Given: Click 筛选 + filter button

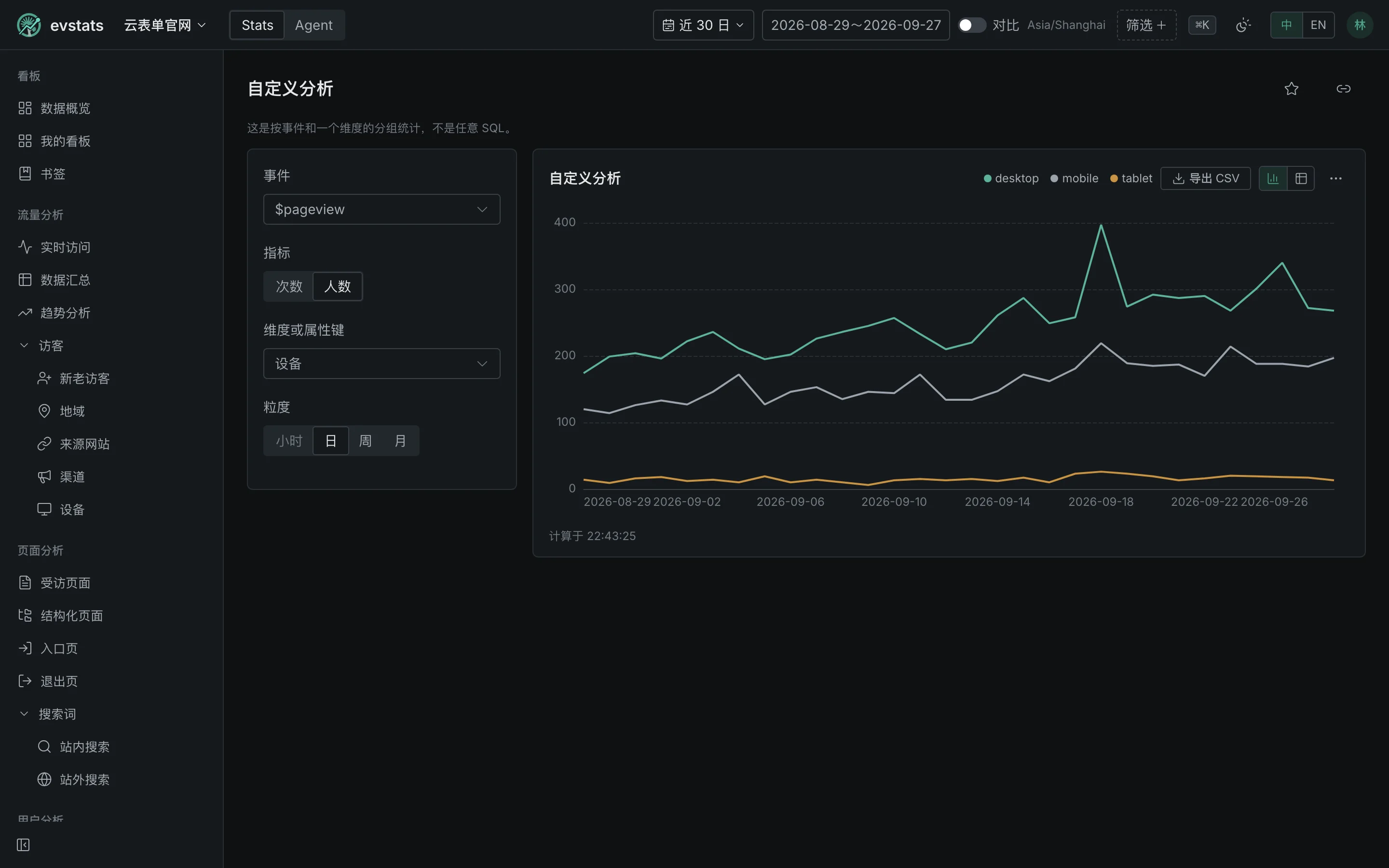Looking at the screenshot, I should click(x=1146, y=25).
